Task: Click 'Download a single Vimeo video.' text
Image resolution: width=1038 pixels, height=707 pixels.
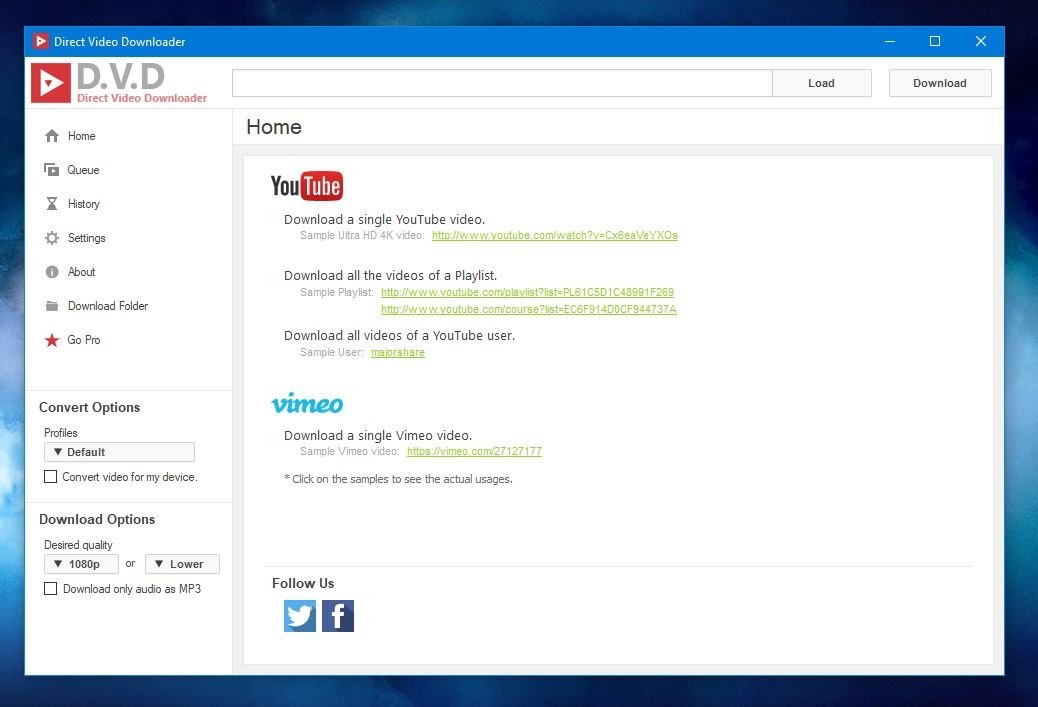Action: [378, 436]
